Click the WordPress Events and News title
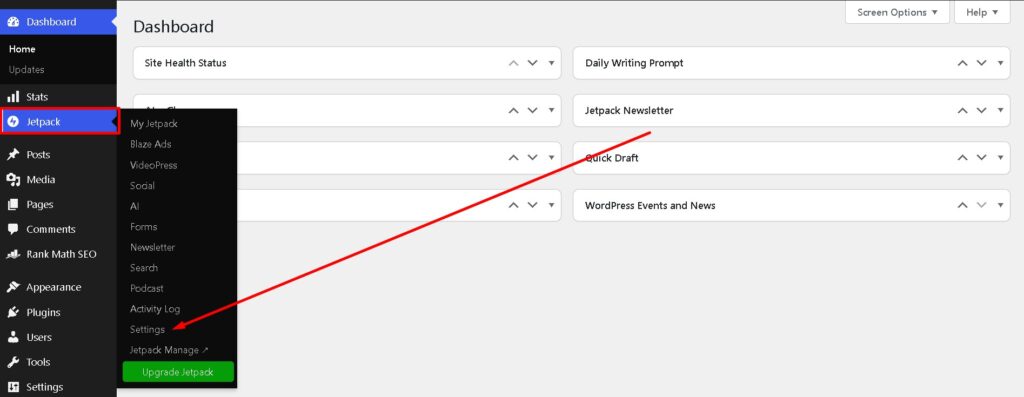 pyautogui.click(x=650, y=205)
